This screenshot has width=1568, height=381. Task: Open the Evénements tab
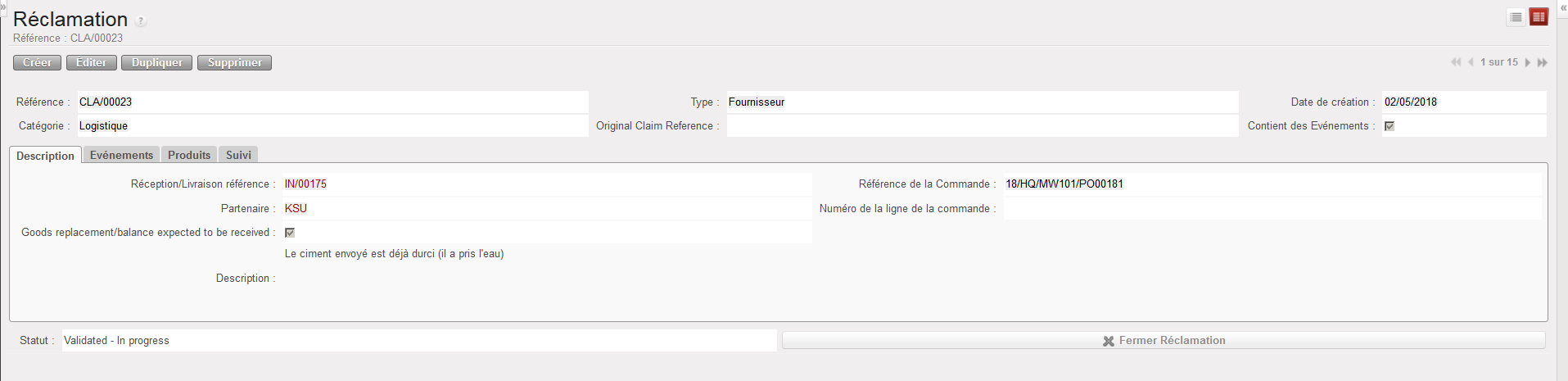[121, 155]
